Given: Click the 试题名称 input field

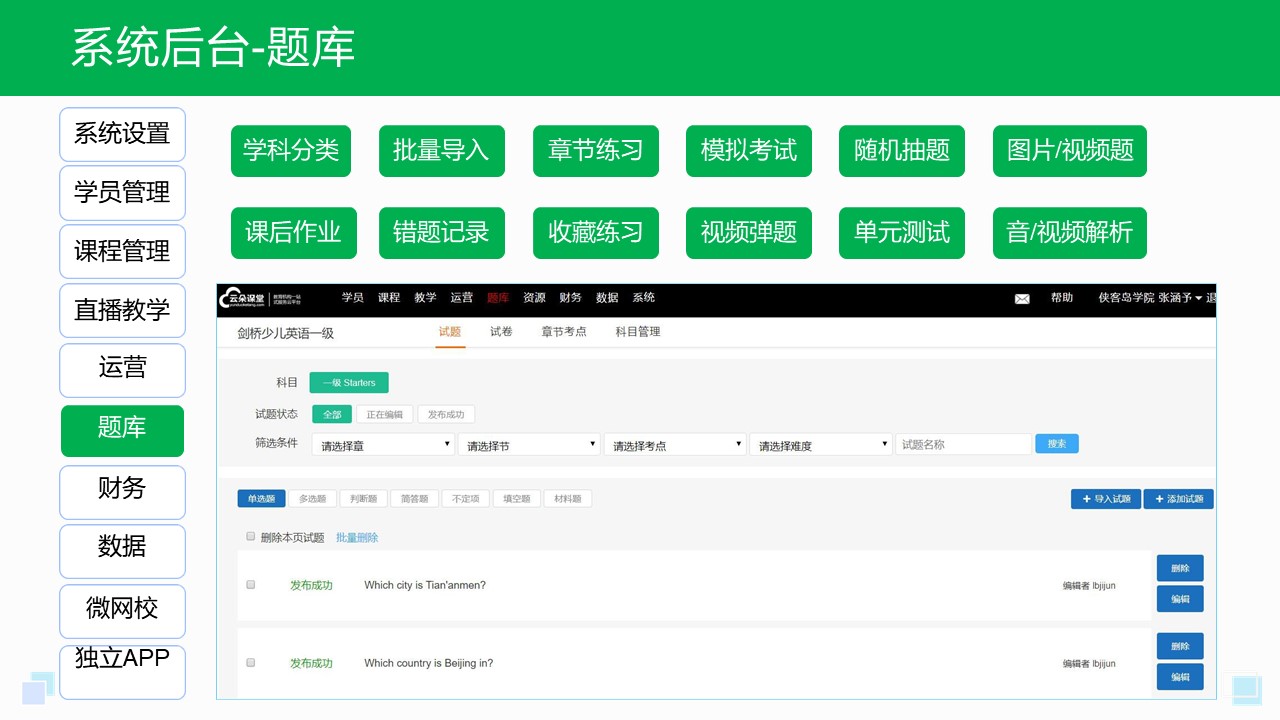Looking at the screenshot, I should (964, 443).
